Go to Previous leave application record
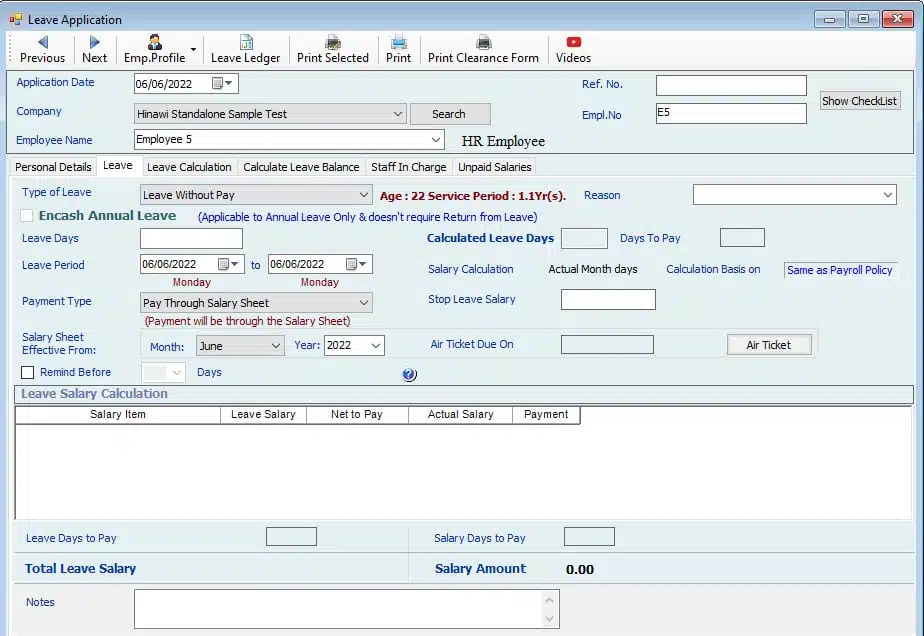This screenshot has height=636, width=924. pos(42,50)
